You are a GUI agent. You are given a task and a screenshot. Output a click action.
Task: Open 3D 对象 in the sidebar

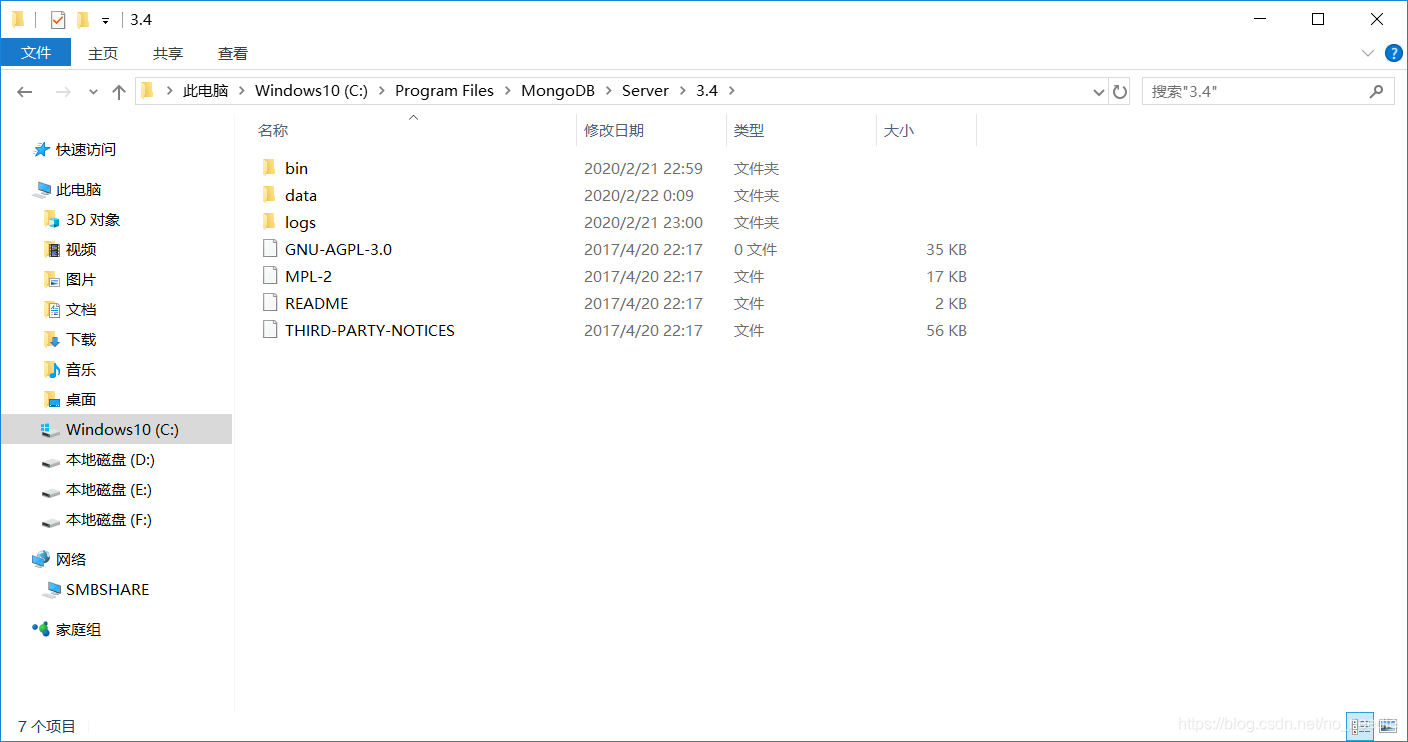[93, 220]
